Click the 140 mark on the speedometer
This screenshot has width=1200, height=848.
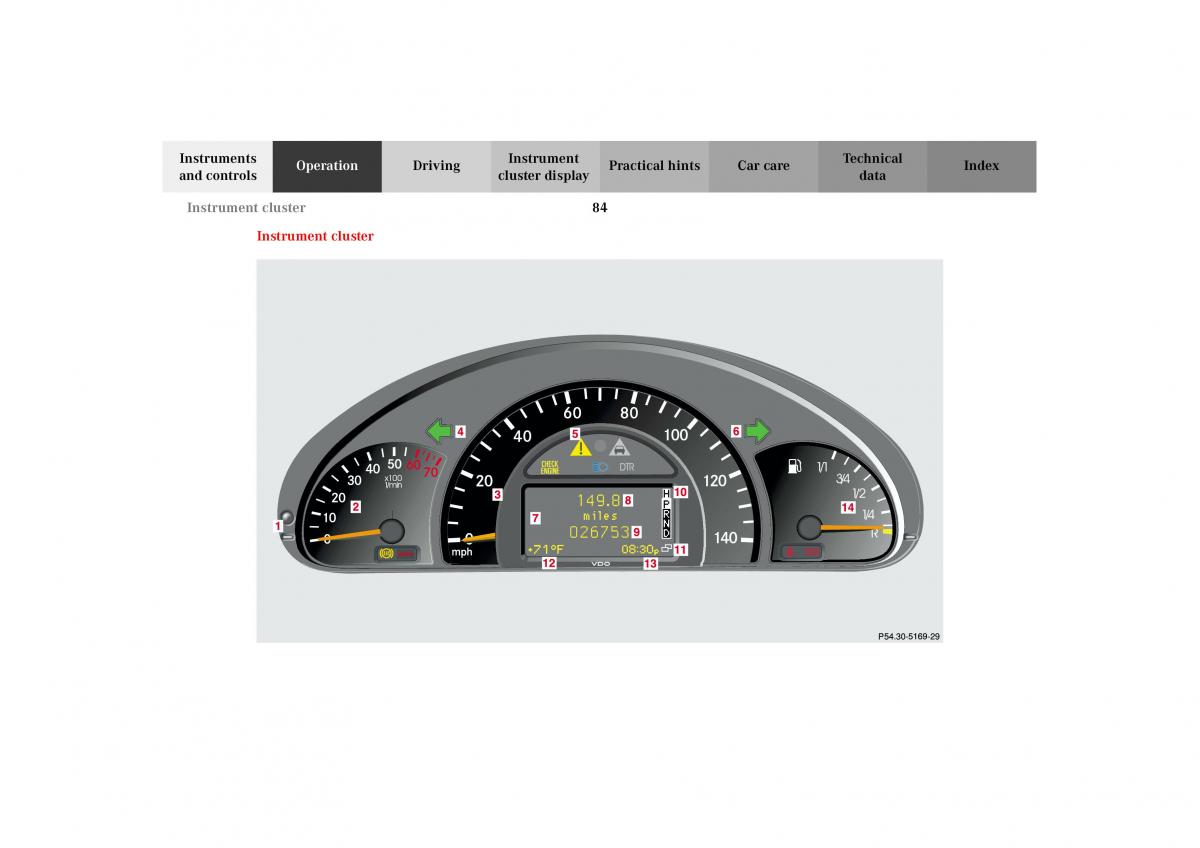point(725,538)
